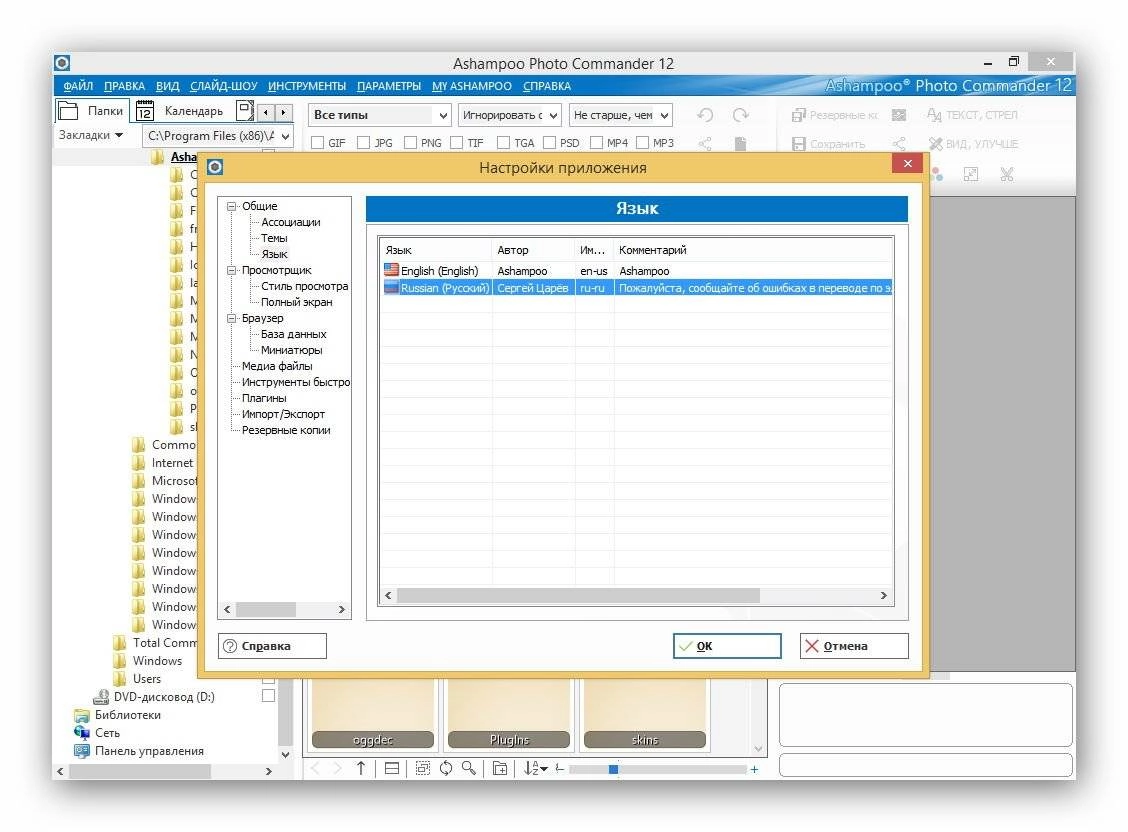Click the share icon right of Сохранить

899,144
